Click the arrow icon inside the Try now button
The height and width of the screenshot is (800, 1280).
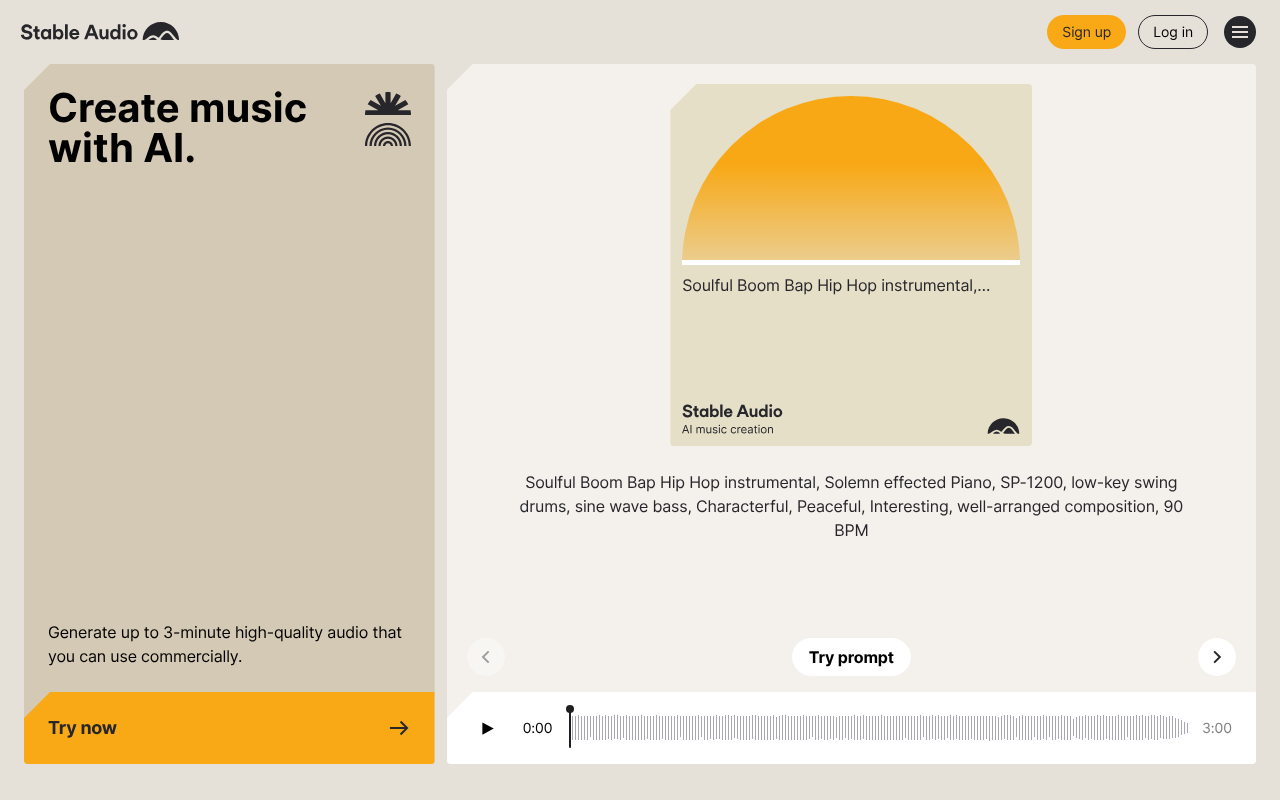click(x=399, y=728)
